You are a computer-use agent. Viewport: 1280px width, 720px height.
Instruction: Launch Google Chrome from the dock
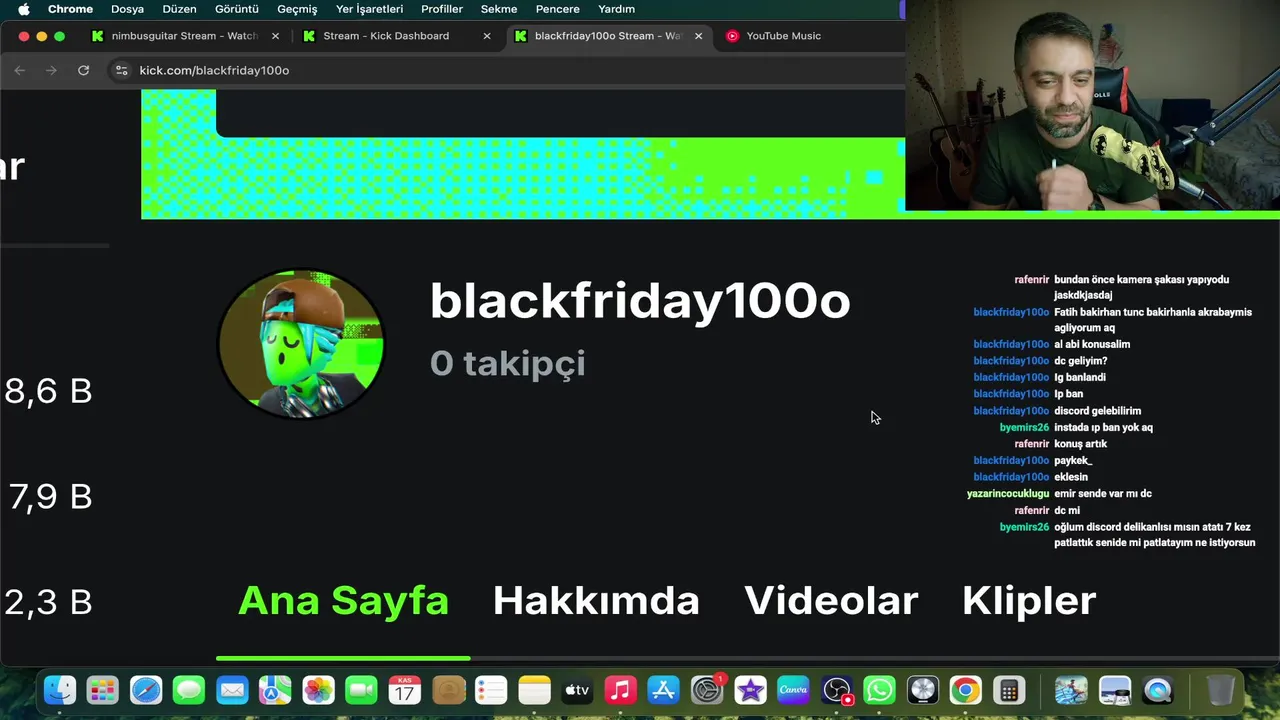(965, 690)
